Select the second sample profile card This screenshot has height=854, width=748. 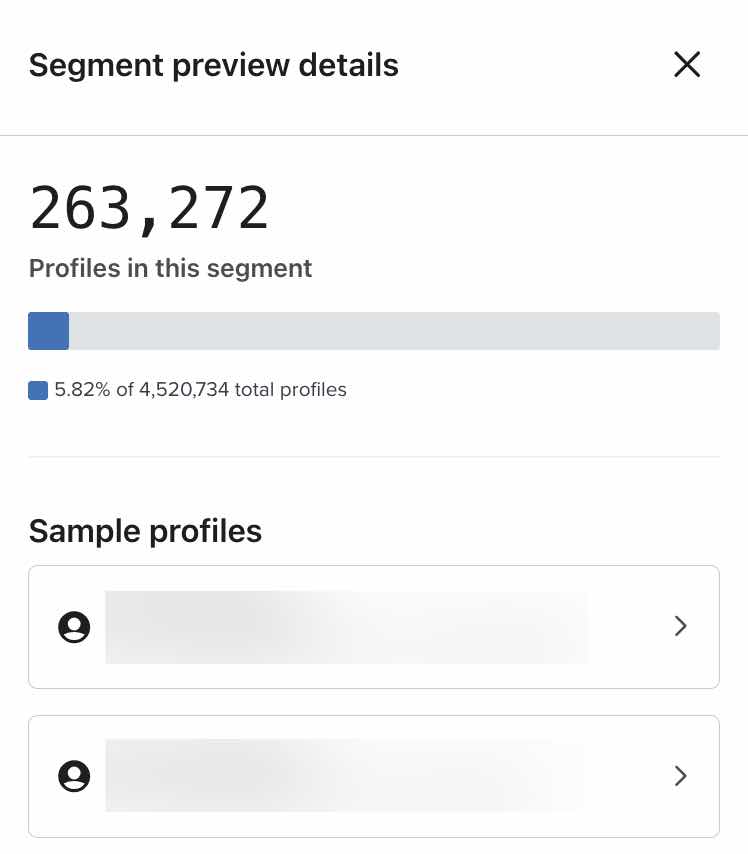[374, 776]
